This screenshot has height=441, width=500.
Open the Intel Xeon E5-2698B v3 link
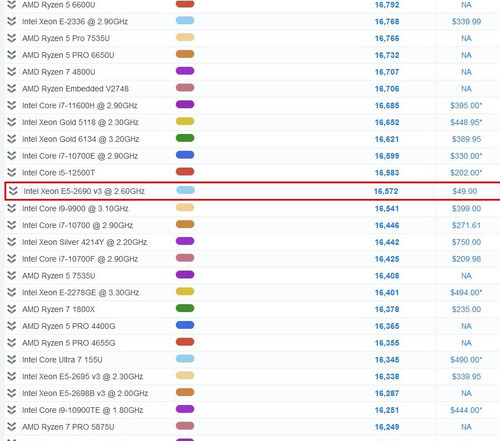pyautogui.click(x=85, y=393)
